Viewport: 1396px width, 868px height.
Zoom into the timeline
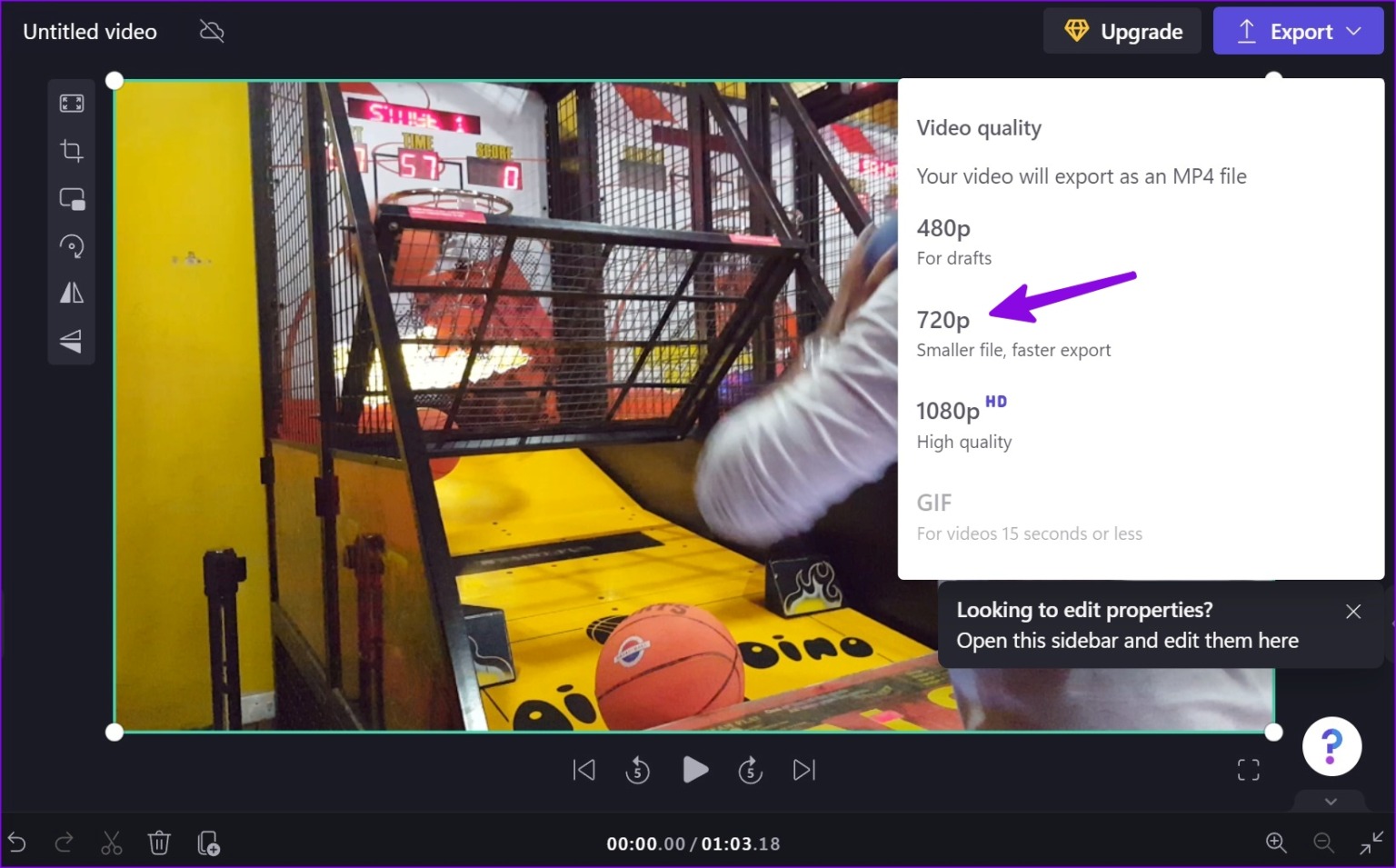1276,843
